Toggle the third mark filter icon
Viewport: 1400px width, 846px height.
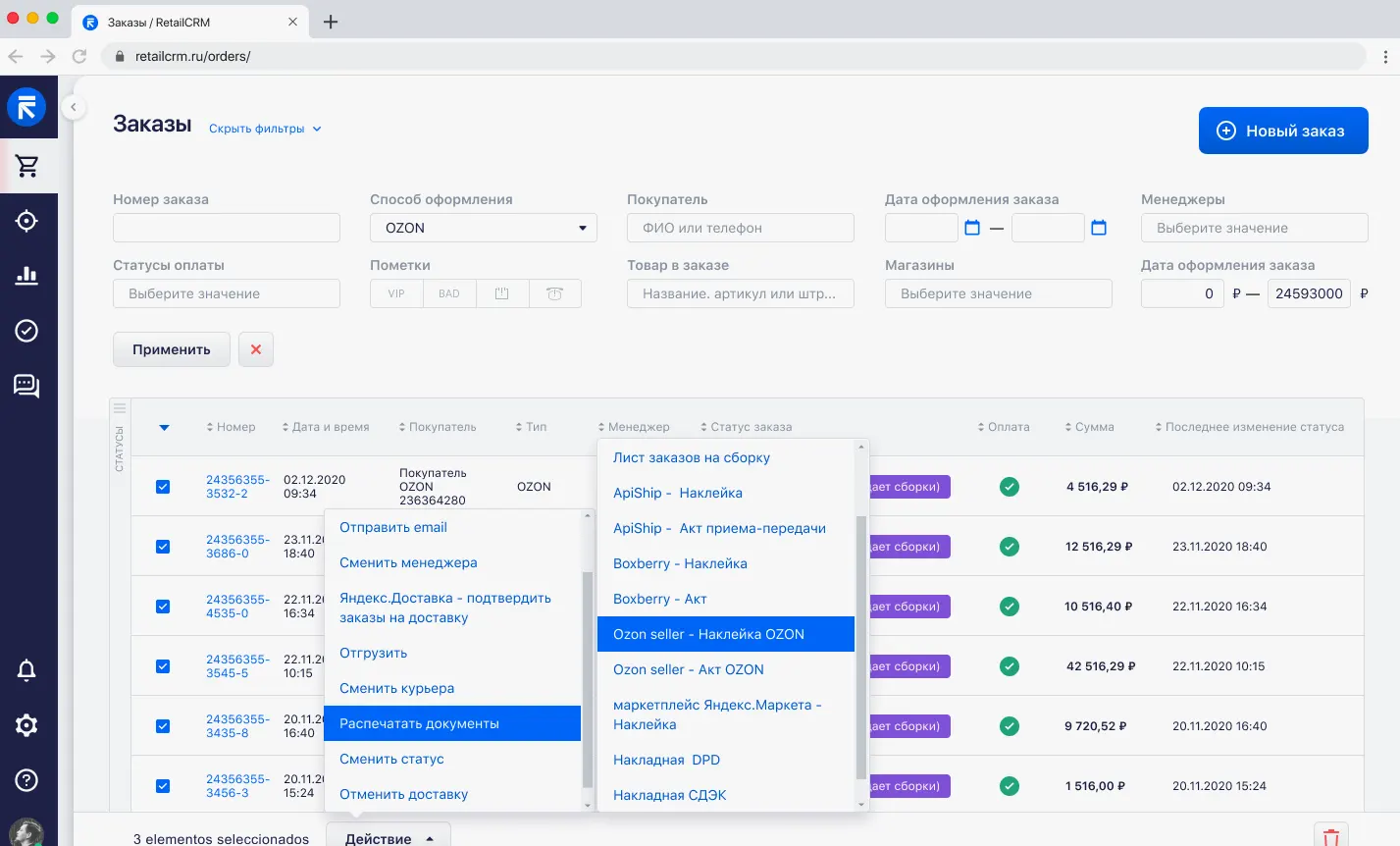pyautogui.click(x=502, y=293)
